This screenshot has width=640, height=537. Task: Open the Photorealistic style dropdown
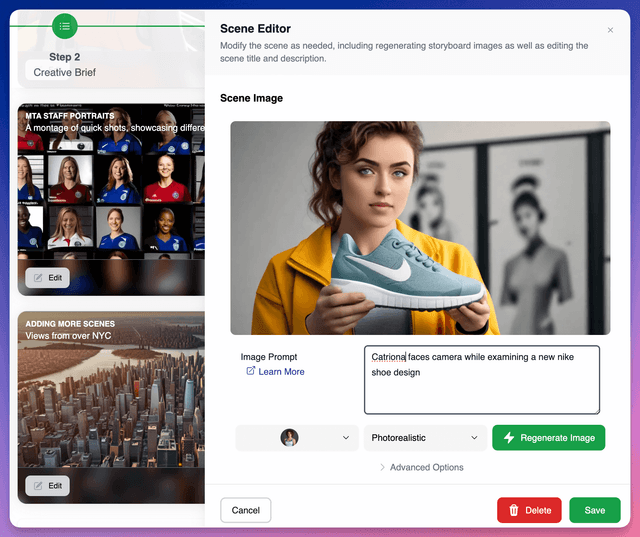[x=425, y=438]
